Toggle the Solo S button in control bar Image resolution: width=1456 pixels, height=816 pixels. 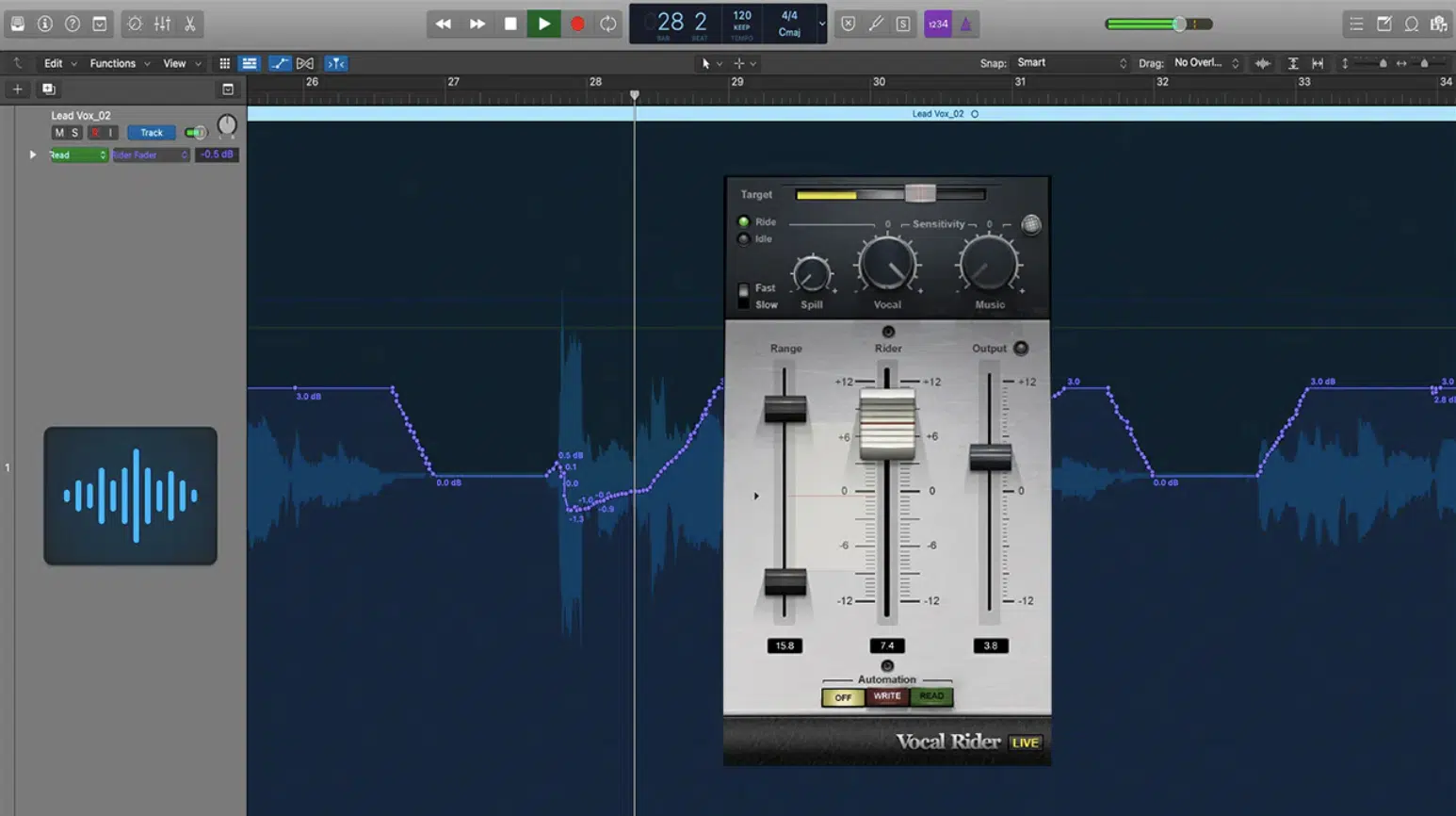[903, 24]
